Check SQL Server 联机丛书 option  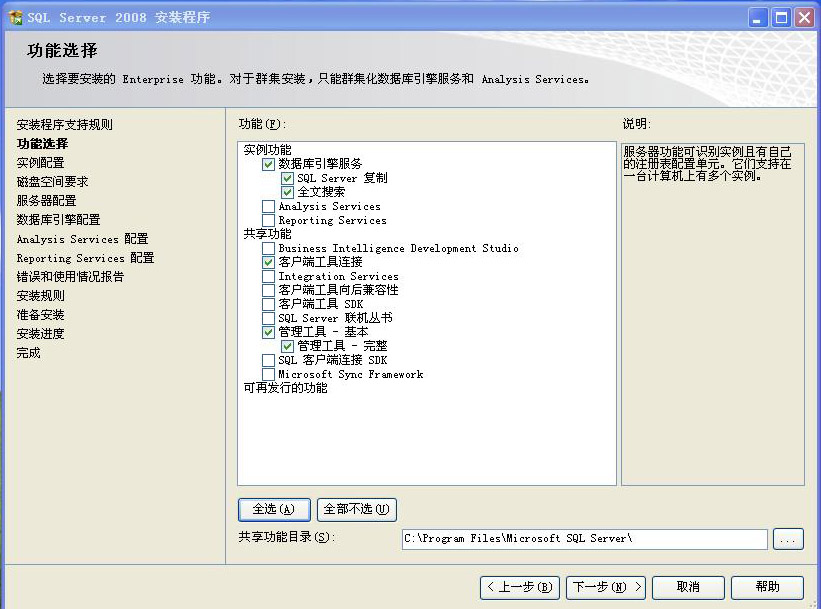point(268,318)
